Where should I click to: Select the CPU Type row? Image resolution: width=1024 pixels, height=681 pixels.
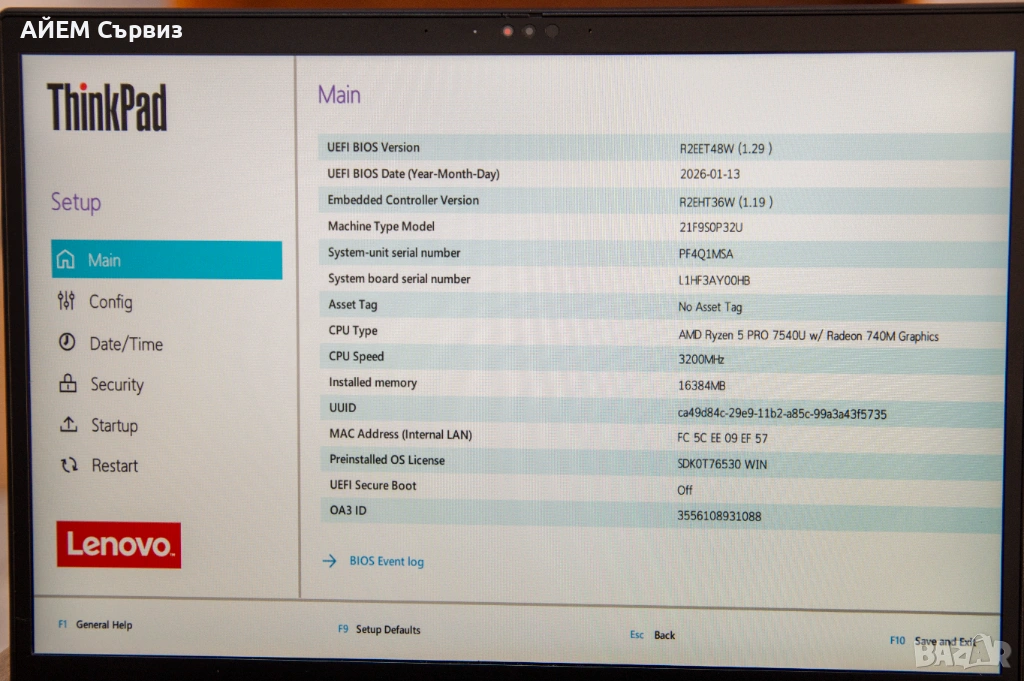[x=660, y=333]
